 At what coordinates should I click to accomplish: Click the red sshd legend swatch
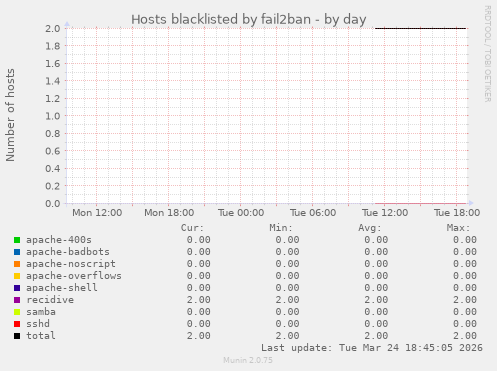[17, 324]
